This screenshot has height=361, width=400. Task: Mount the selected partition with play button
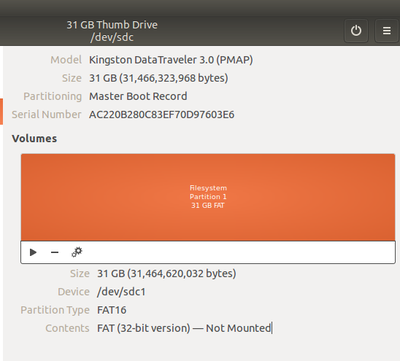coord(33,252)
